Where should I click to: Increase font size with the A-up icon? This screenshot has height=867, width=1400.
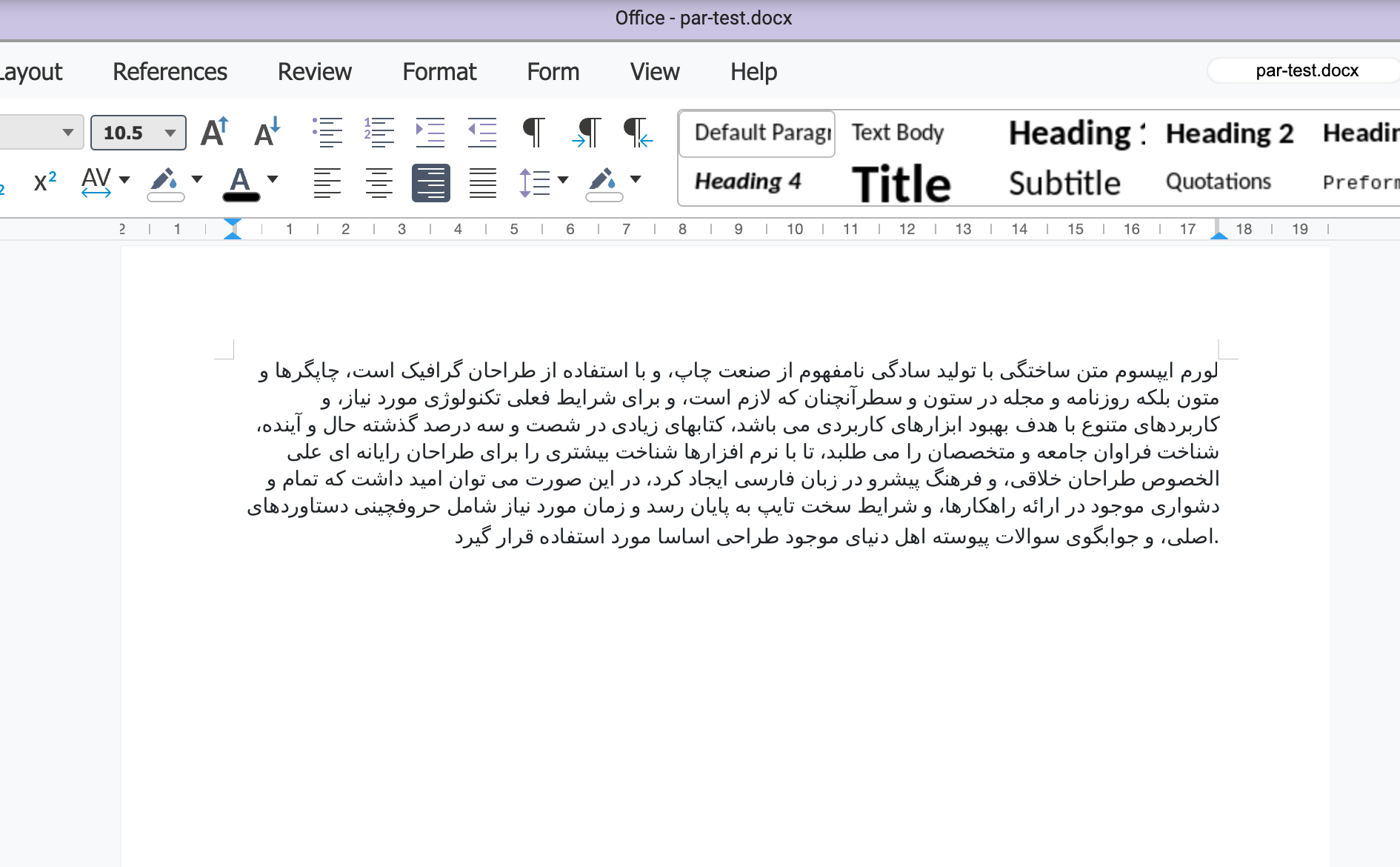(x=215, y=133)
